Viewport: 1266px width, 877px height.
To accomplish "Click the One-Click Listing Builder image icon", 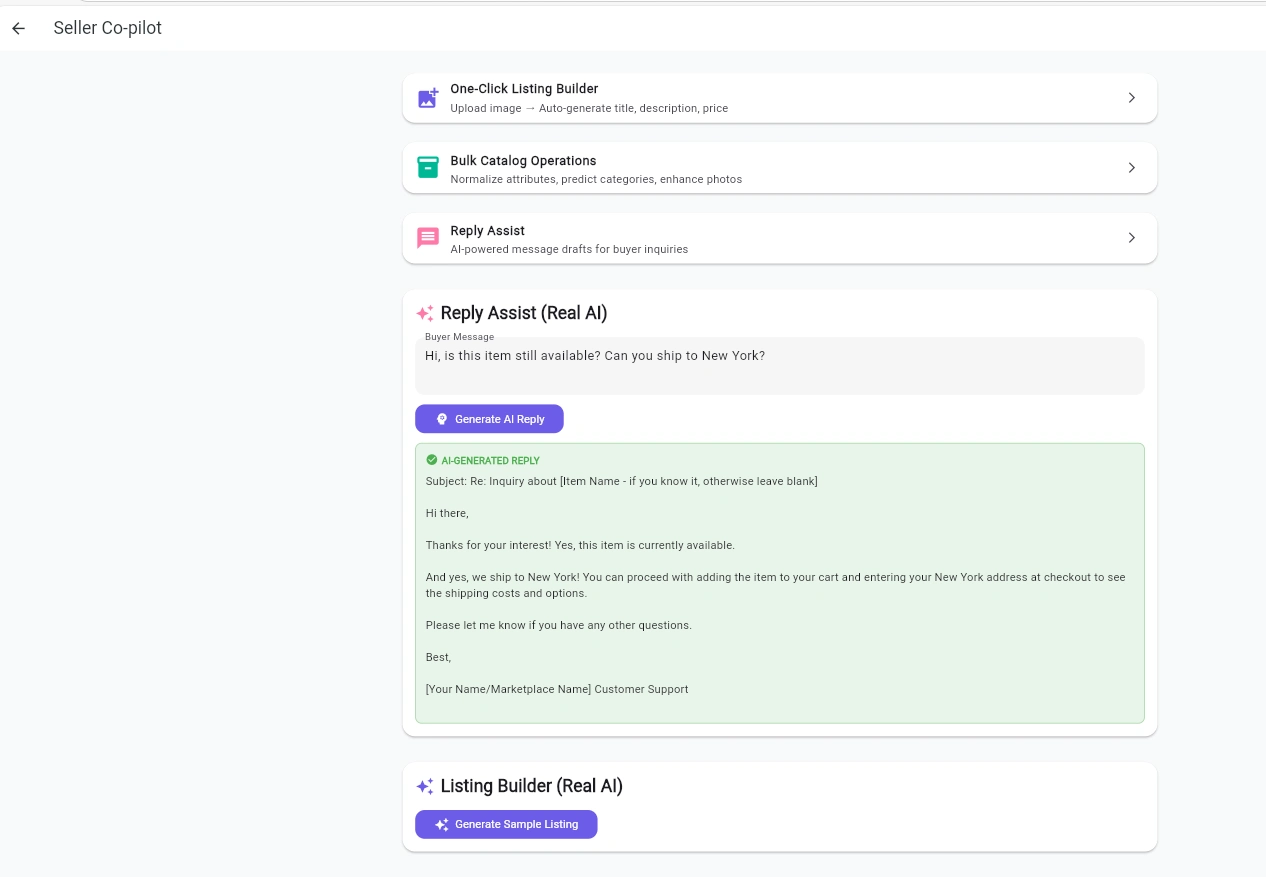I will coord(428,98).
